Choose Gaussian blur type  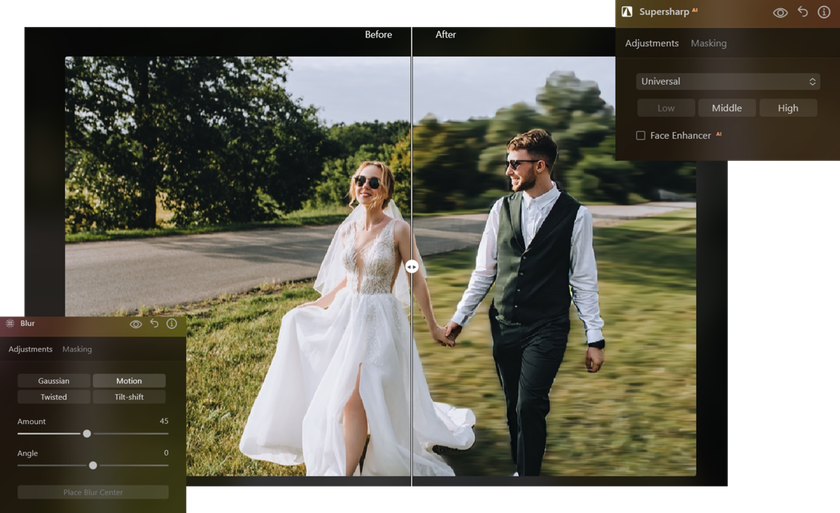click(x=54, y=381)
